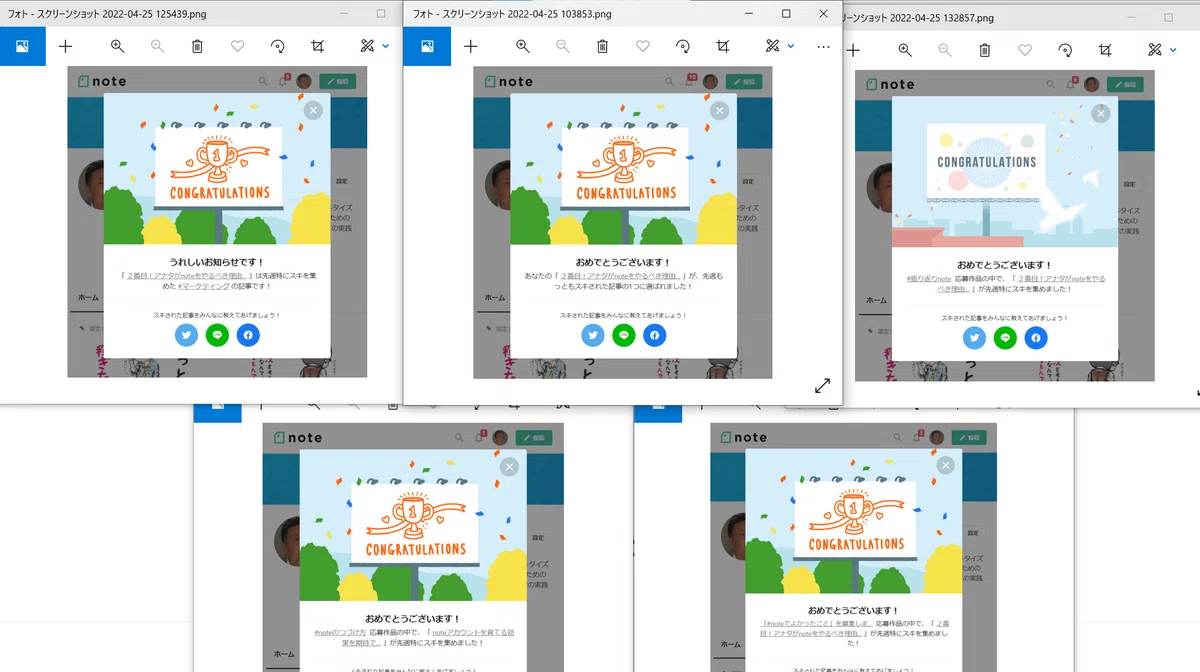The height and width of the screenshot is (672, 1200).
Task: Close the congratulations popup in 132857.png image
Action: (1101, 113)
